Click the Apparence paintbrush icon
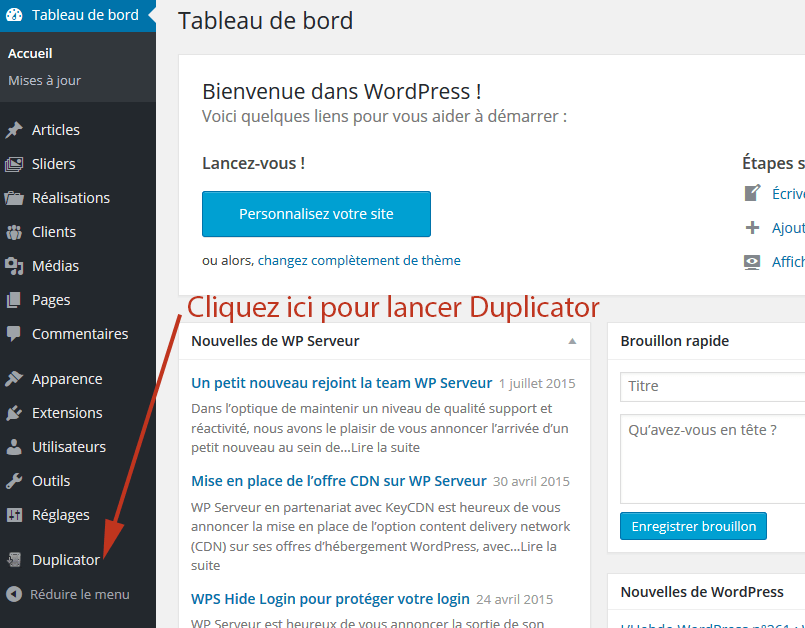This screenshot has width=805, height=628. click(14, 379)
